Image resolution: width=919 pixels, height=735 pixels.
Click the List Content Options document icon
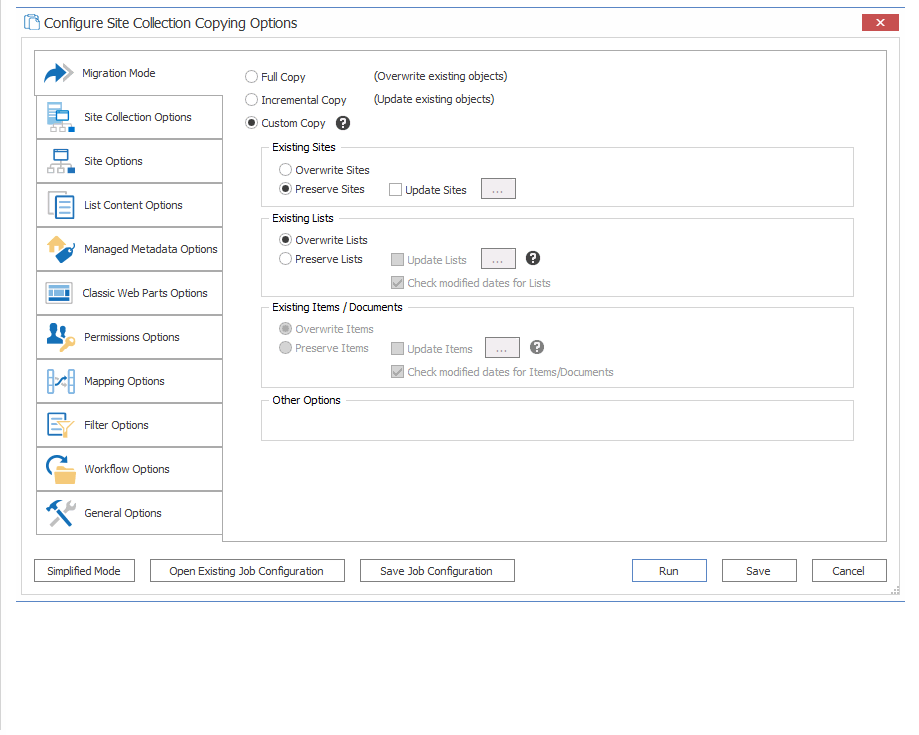pos(59,204)
